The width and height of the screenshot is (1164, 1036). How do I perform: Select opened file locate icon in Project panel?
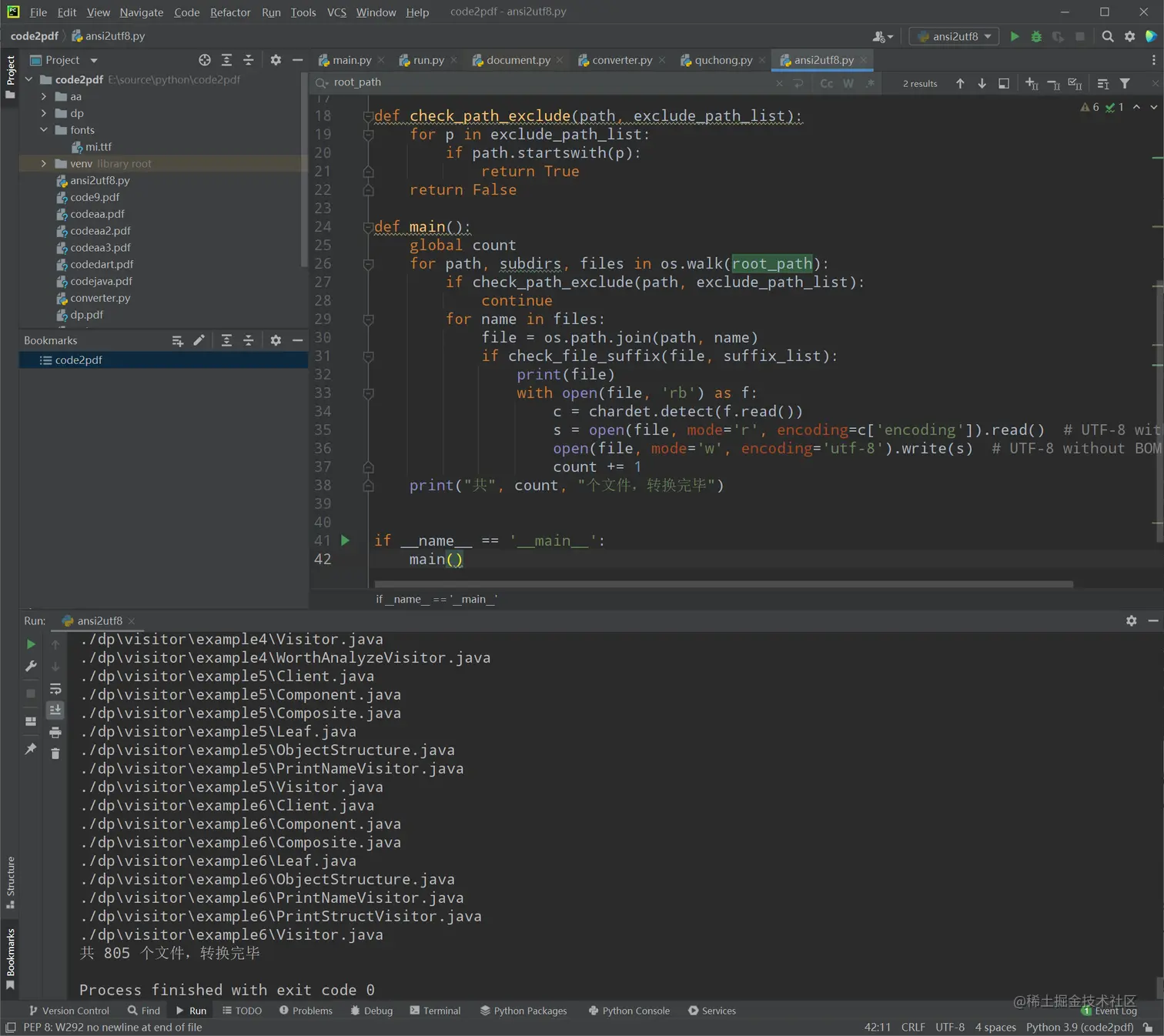click(205, 60)
